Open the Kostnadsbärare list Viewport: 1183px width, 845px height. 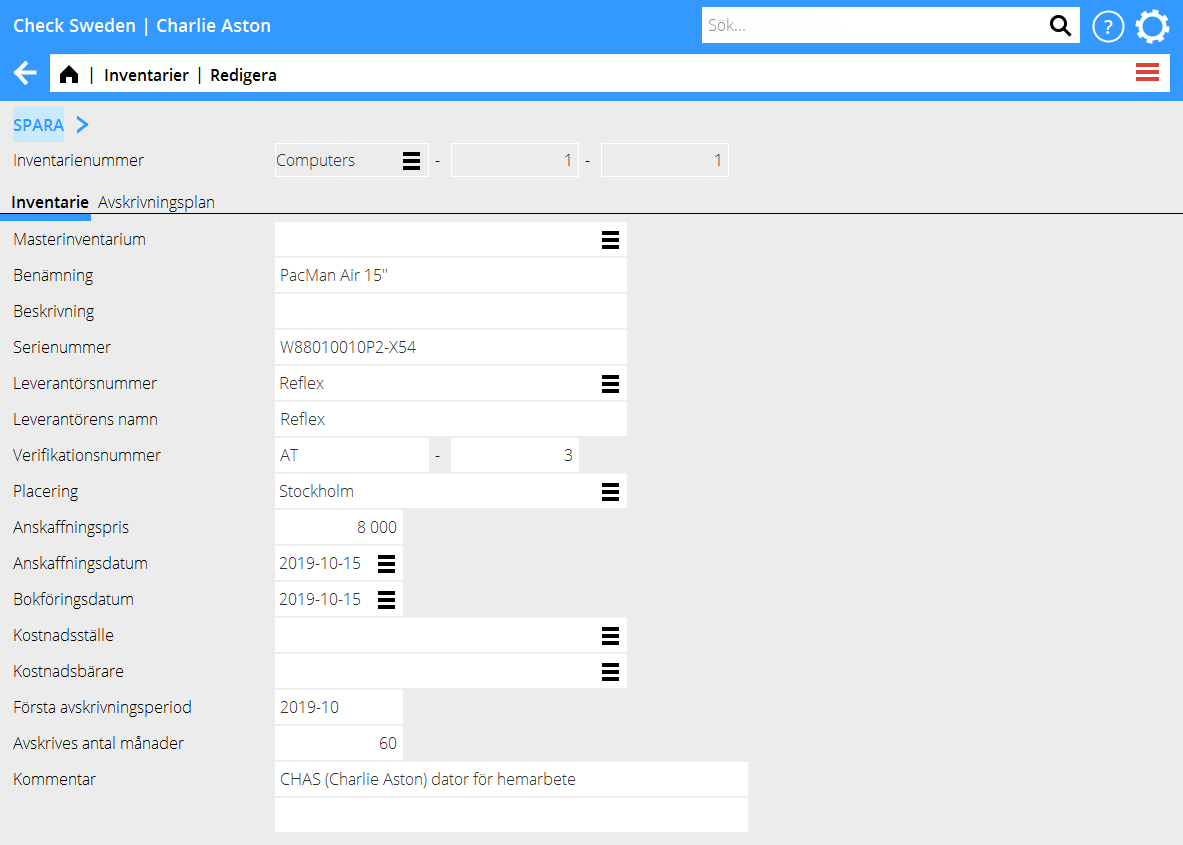tap(610, 672)
